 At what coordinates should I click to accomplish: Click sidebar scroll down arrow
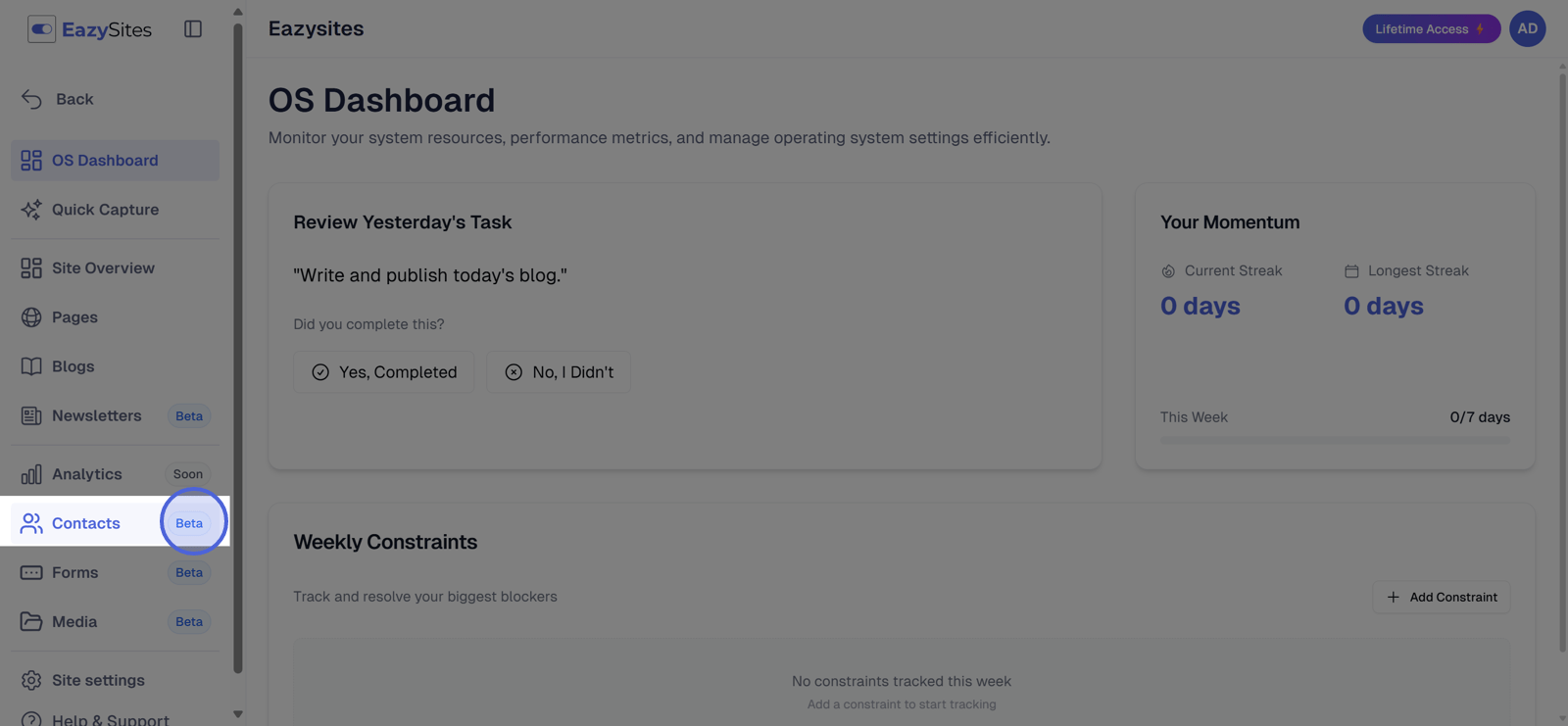point(237,714)
